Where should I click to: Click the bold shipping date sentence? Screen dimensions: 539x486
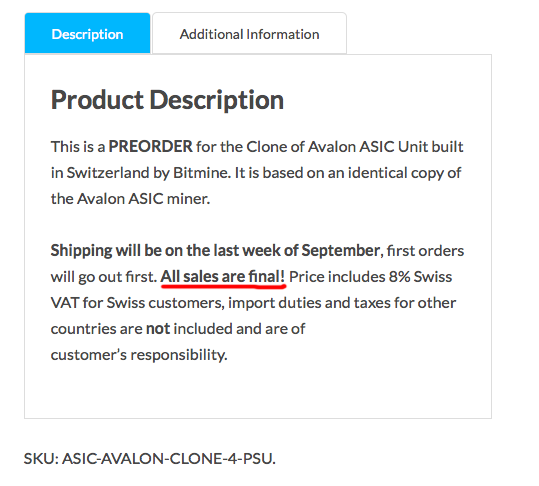pos(215,251)
